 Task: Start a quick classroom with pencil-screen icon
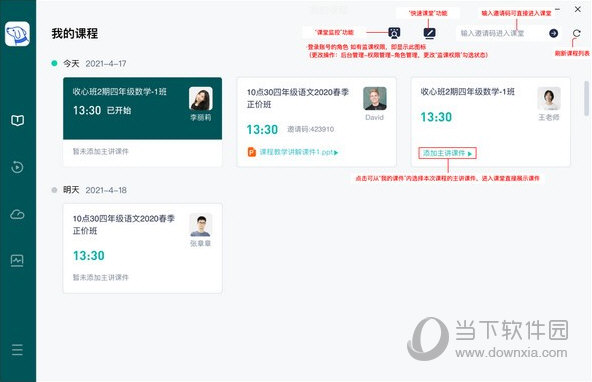(x=429, y=33)
